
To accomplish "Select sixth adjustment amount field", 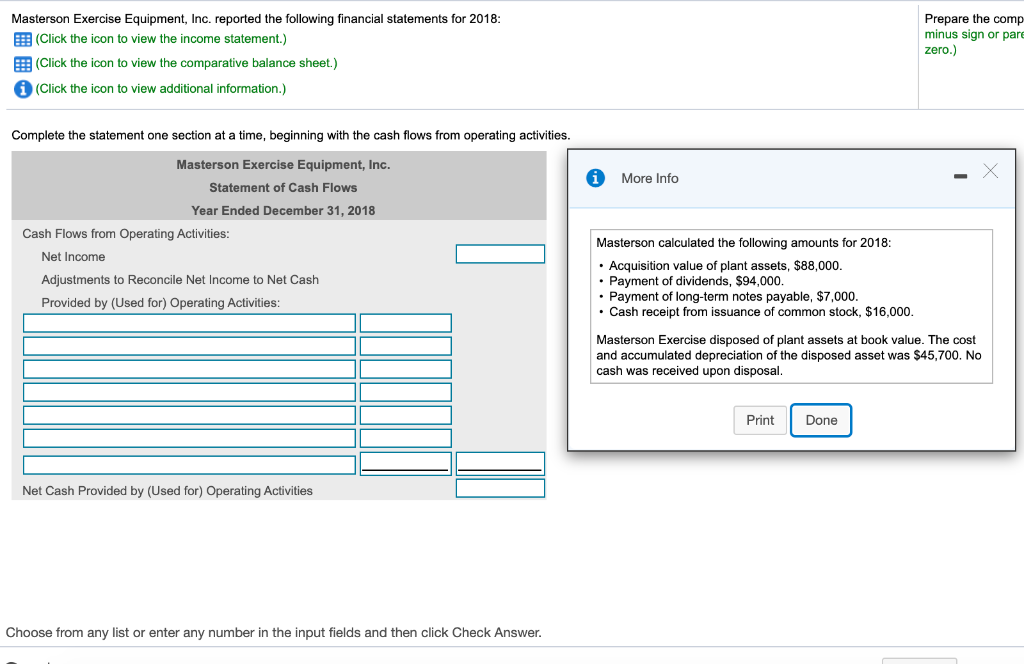I will tap(406, 438).
